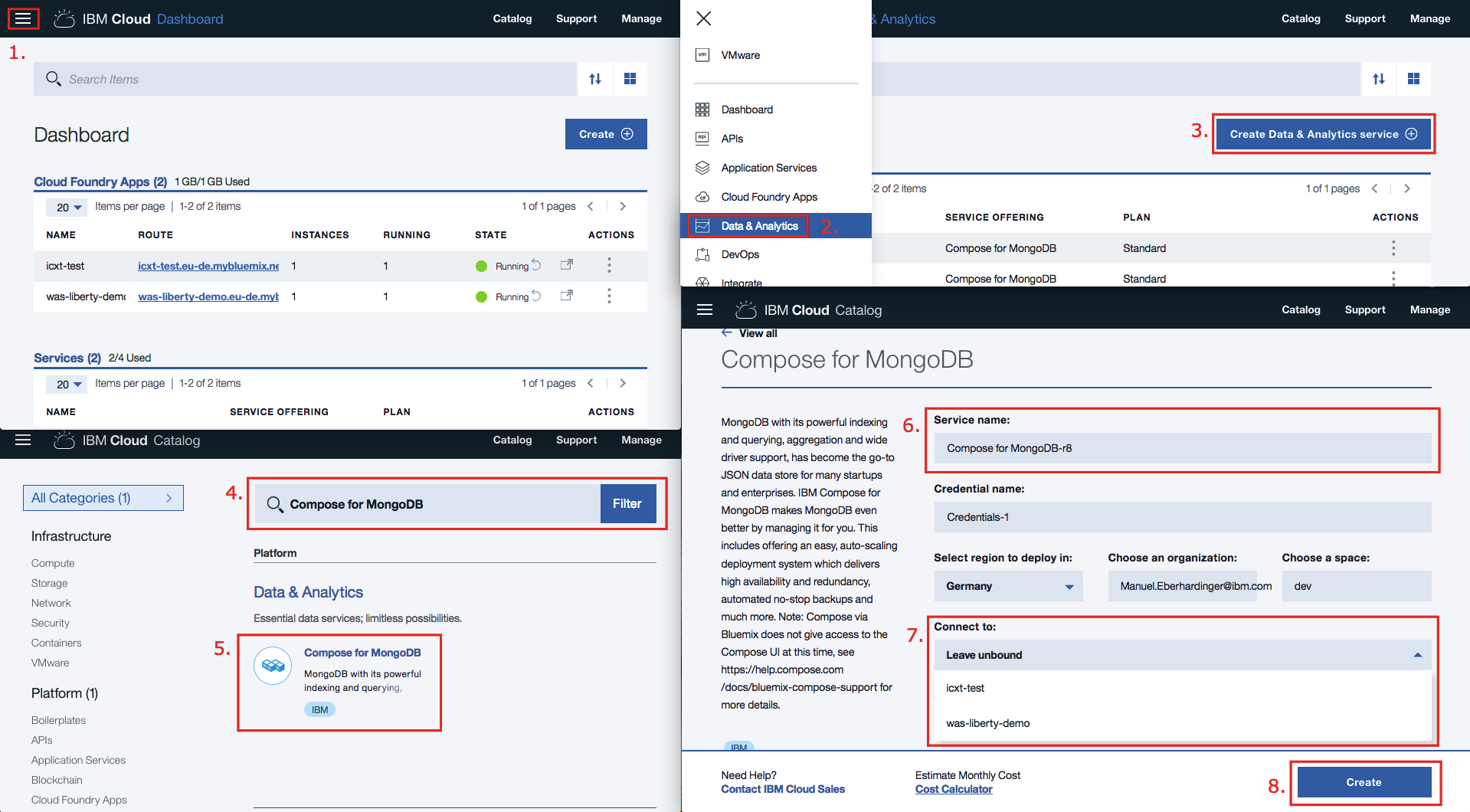Click Contact IBM Cloud Sales link
1470x812 pixels.
[783, 789]
